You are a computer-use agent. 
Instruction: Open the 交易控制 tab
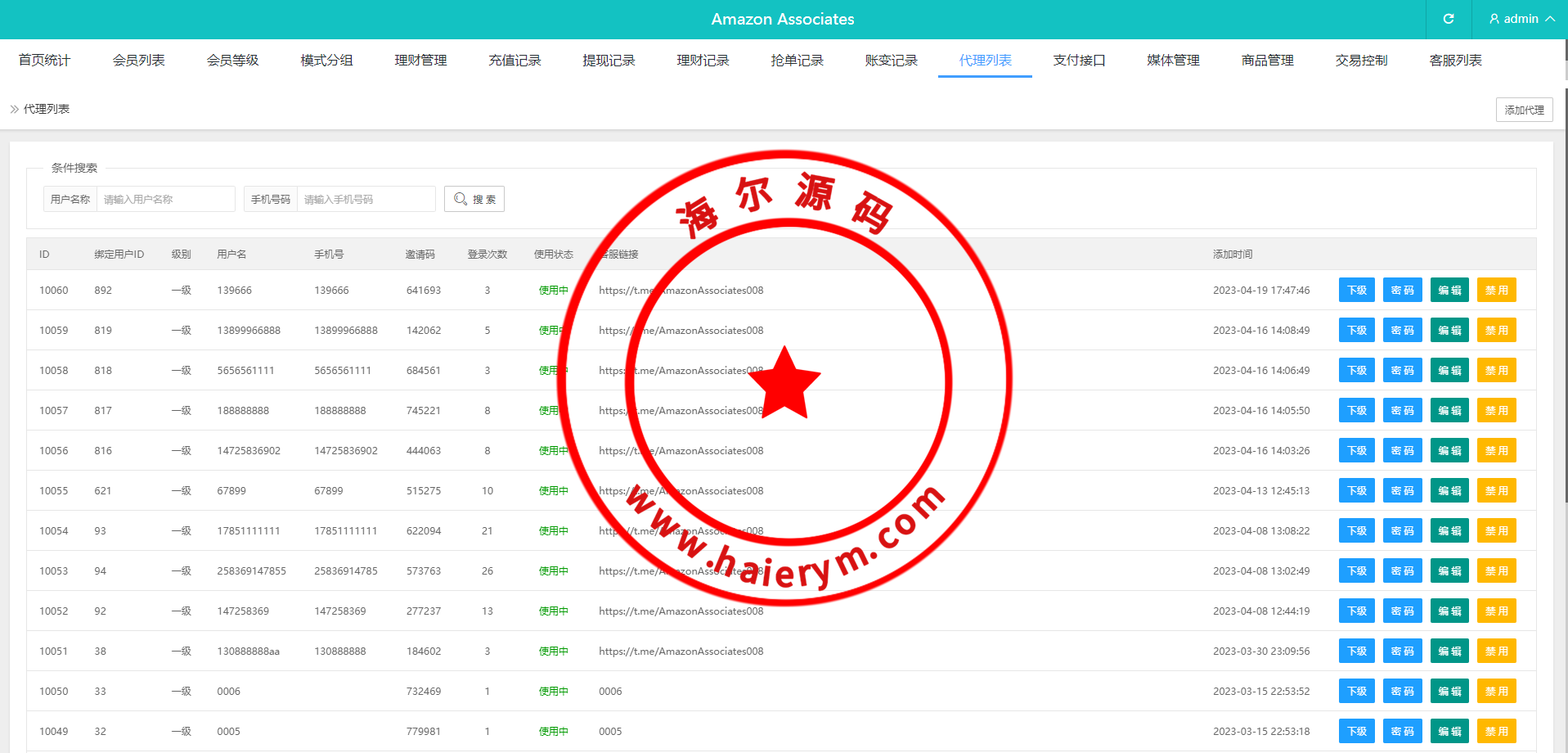pos(1361,60)
